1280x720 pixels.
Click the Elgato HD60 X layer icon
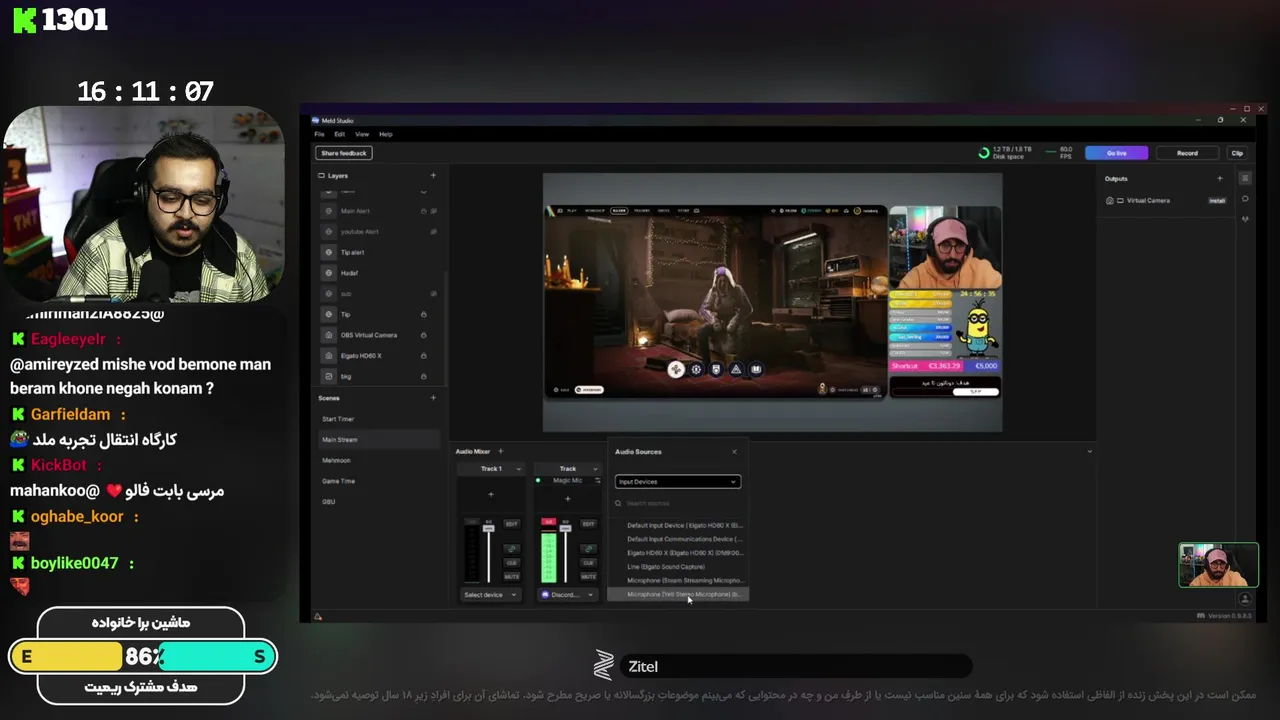click(x=328, y=355)
